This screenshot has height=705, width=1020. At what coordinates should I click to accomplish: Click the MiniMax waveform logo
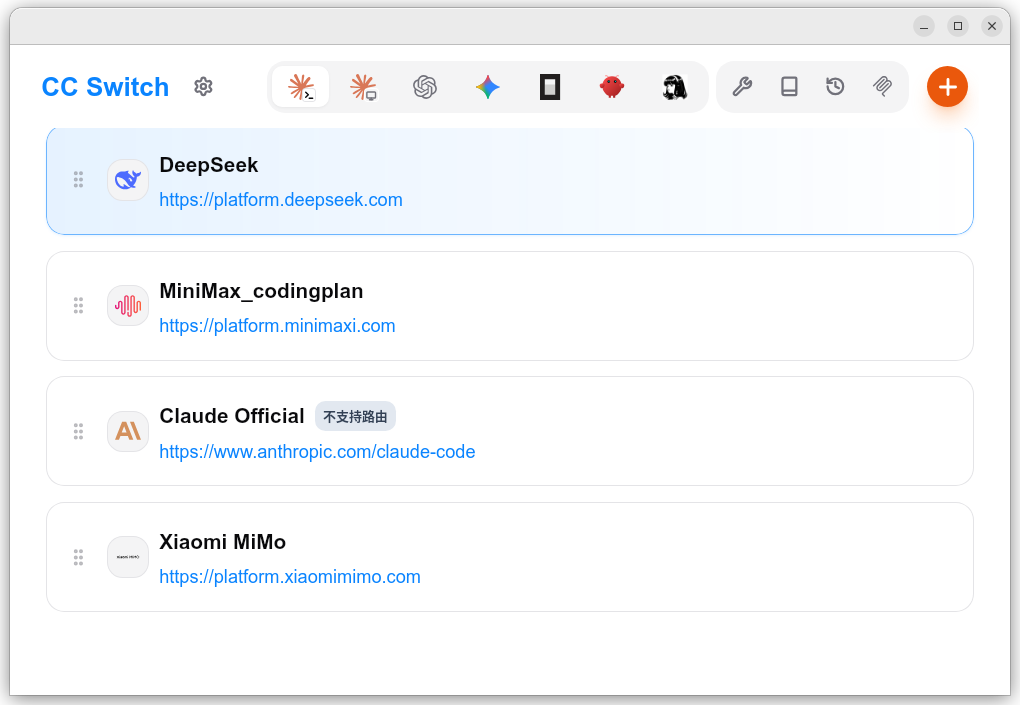pyautogui.click(x=128, y=306)
